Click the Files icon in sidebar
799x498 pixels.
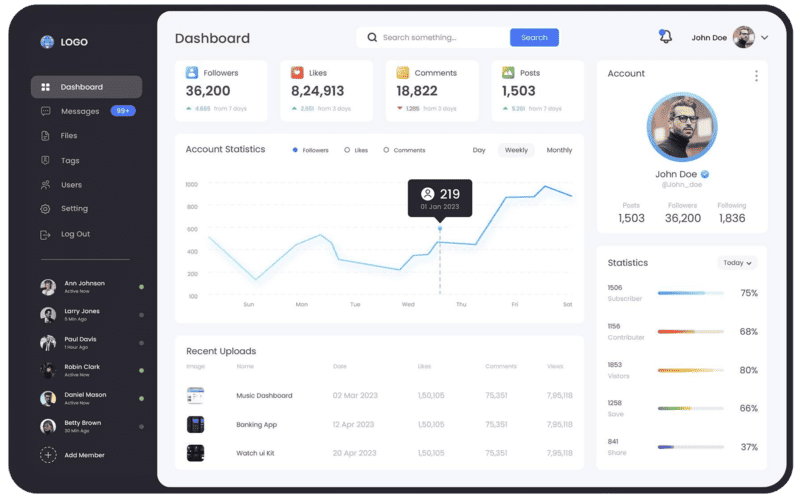[46, 136]
